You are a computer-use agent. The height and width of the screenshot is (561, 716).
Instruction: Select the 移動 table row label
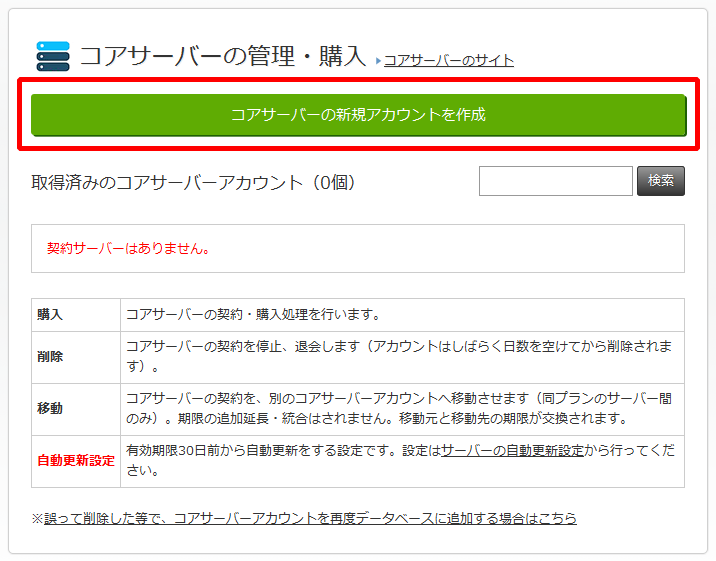pos(50,409)
